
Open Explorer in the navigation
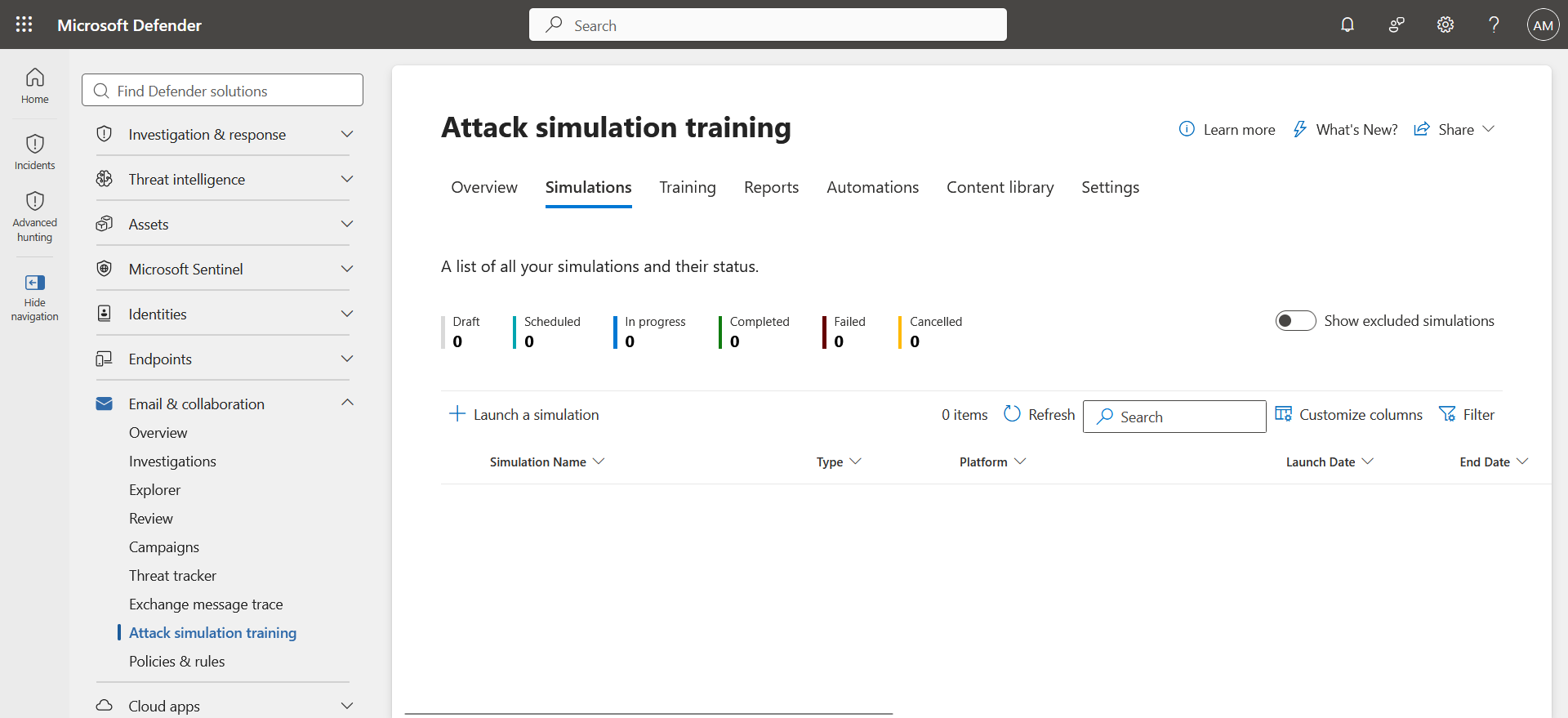(x=154, y=490)
